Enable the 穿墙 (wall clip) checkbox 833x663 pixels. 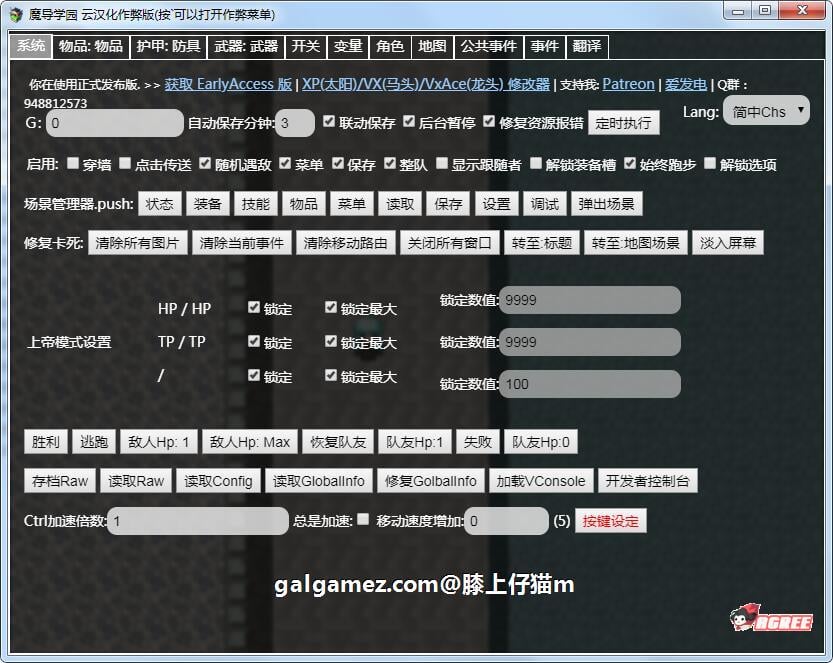[x=72, y=162]
